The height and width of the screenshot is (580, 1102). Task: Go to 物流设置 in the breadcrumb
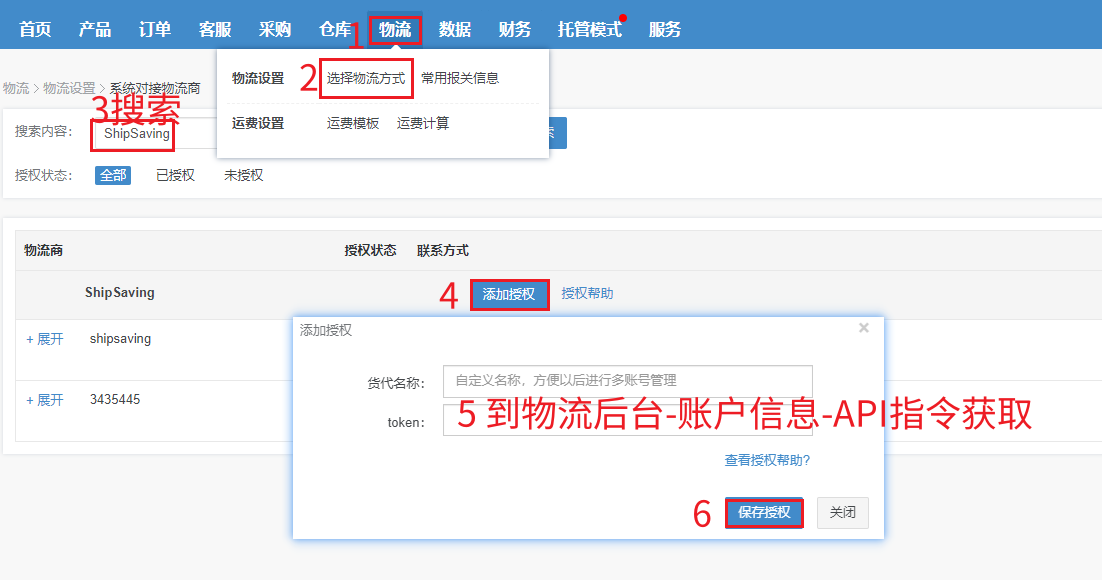point(69,88)
